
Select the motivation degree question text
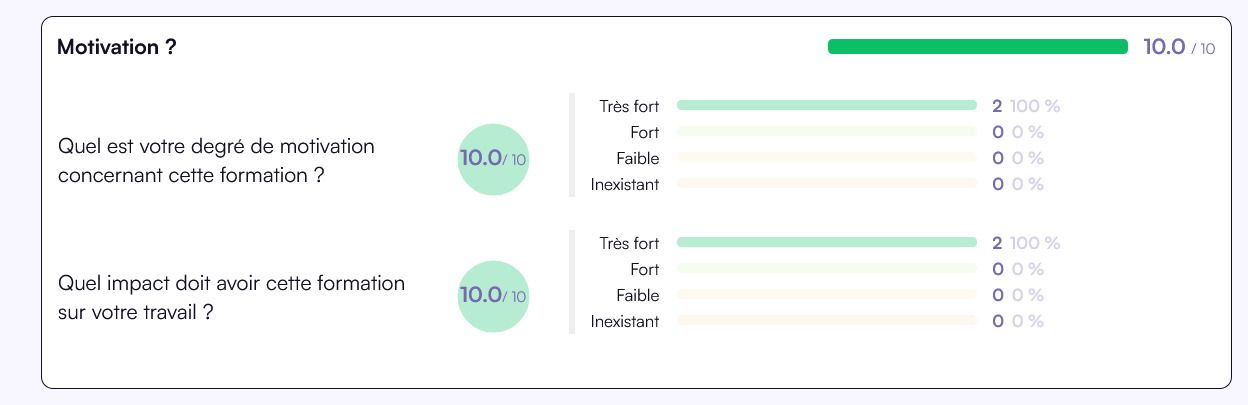pyautogui.click(x=217, y=160)
